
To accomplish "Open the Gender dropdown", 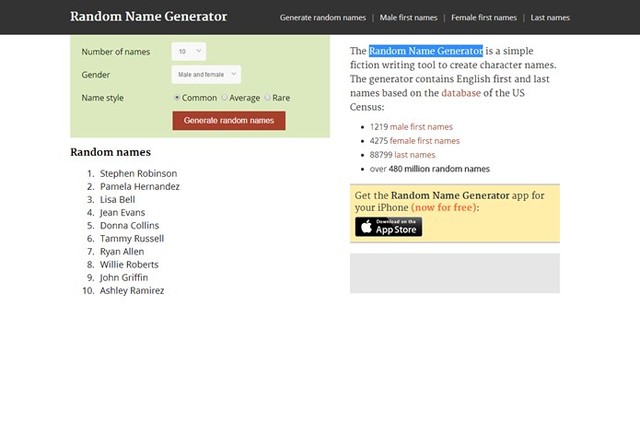I will point(206,74).
